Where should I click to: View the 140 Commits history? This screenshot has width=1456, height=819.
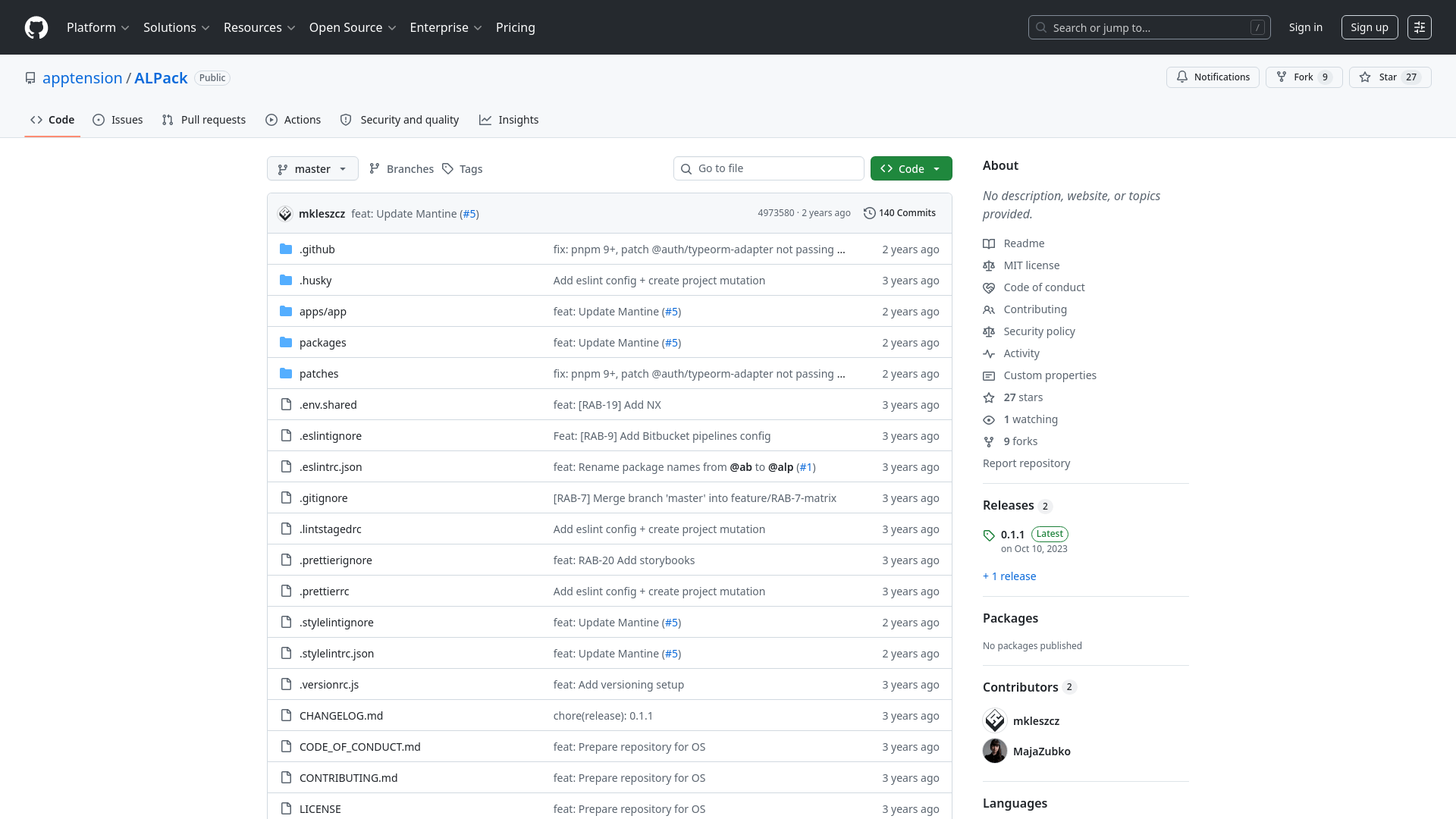899,213
